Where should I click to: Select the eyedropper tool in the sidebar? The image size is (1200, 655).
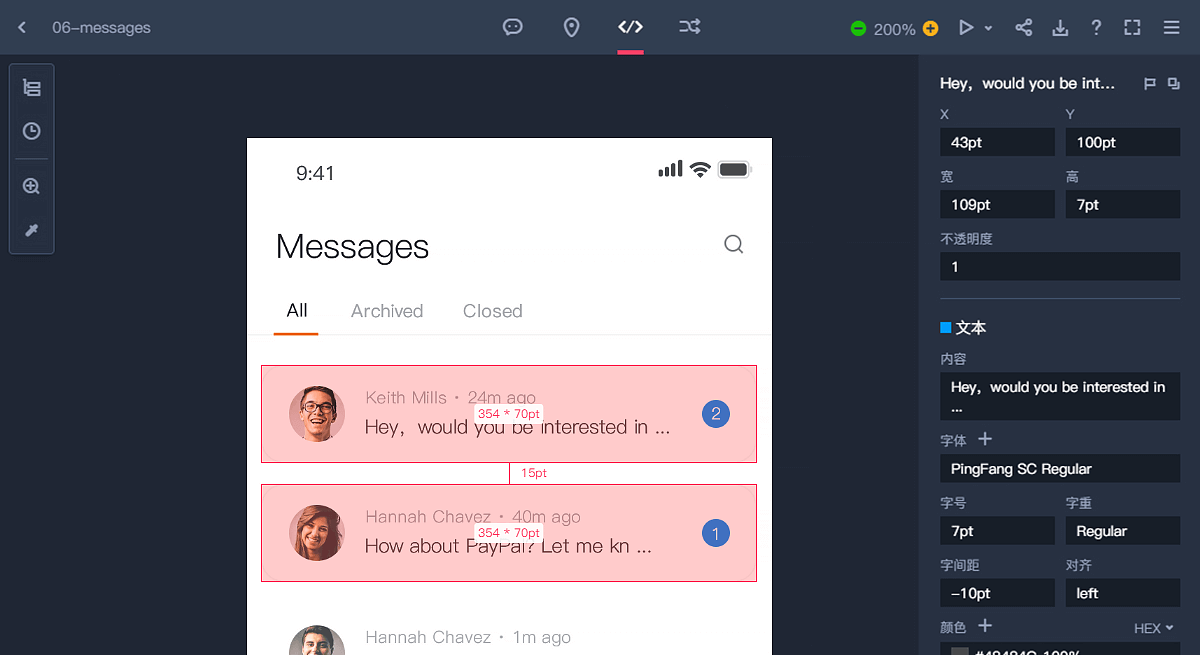pos(32,231)
